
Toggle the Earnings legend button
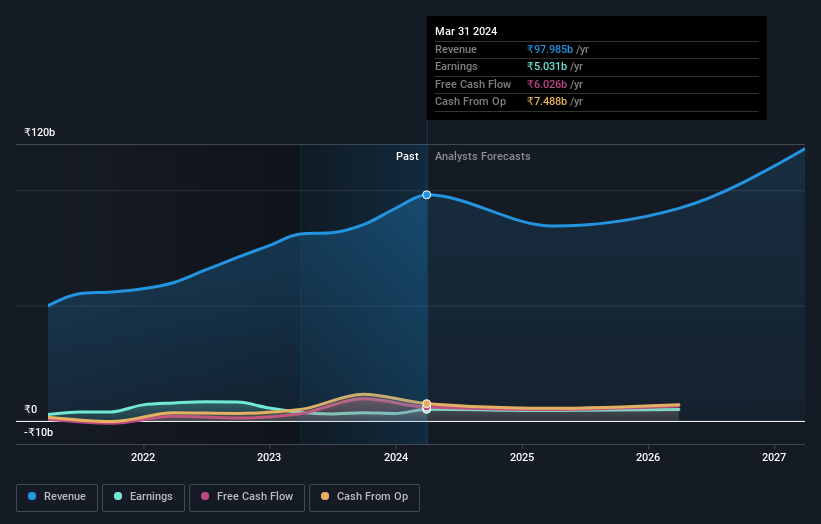(143, 497)
